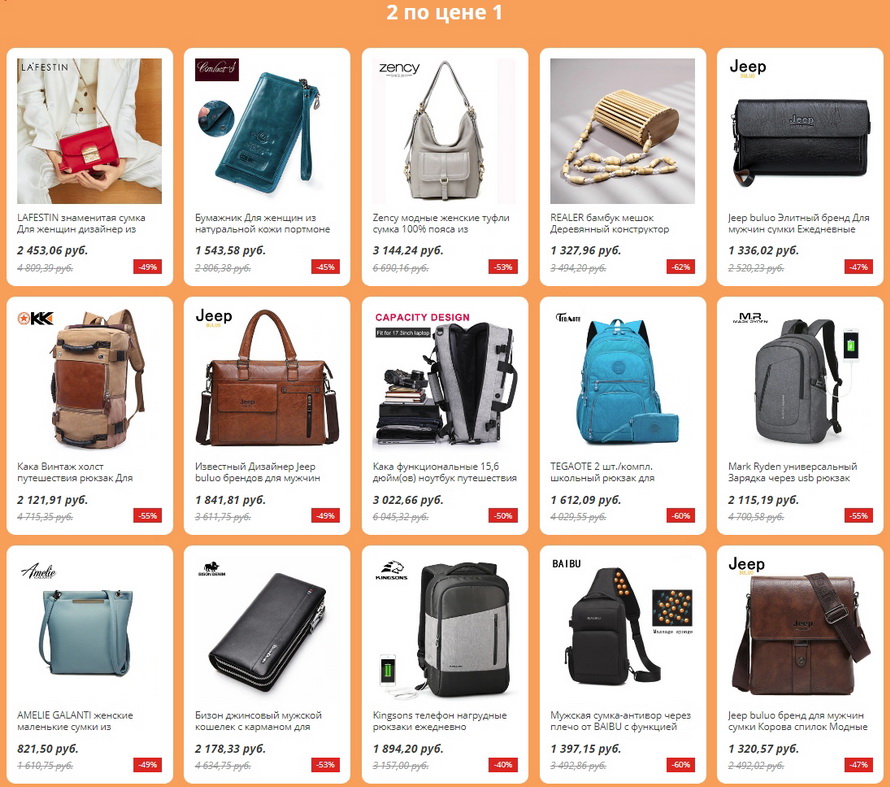The width and height of the screenshot is (890, 787).
Task: Click the 'Zency модные женские' title link
Action: (x=441, y=224)
